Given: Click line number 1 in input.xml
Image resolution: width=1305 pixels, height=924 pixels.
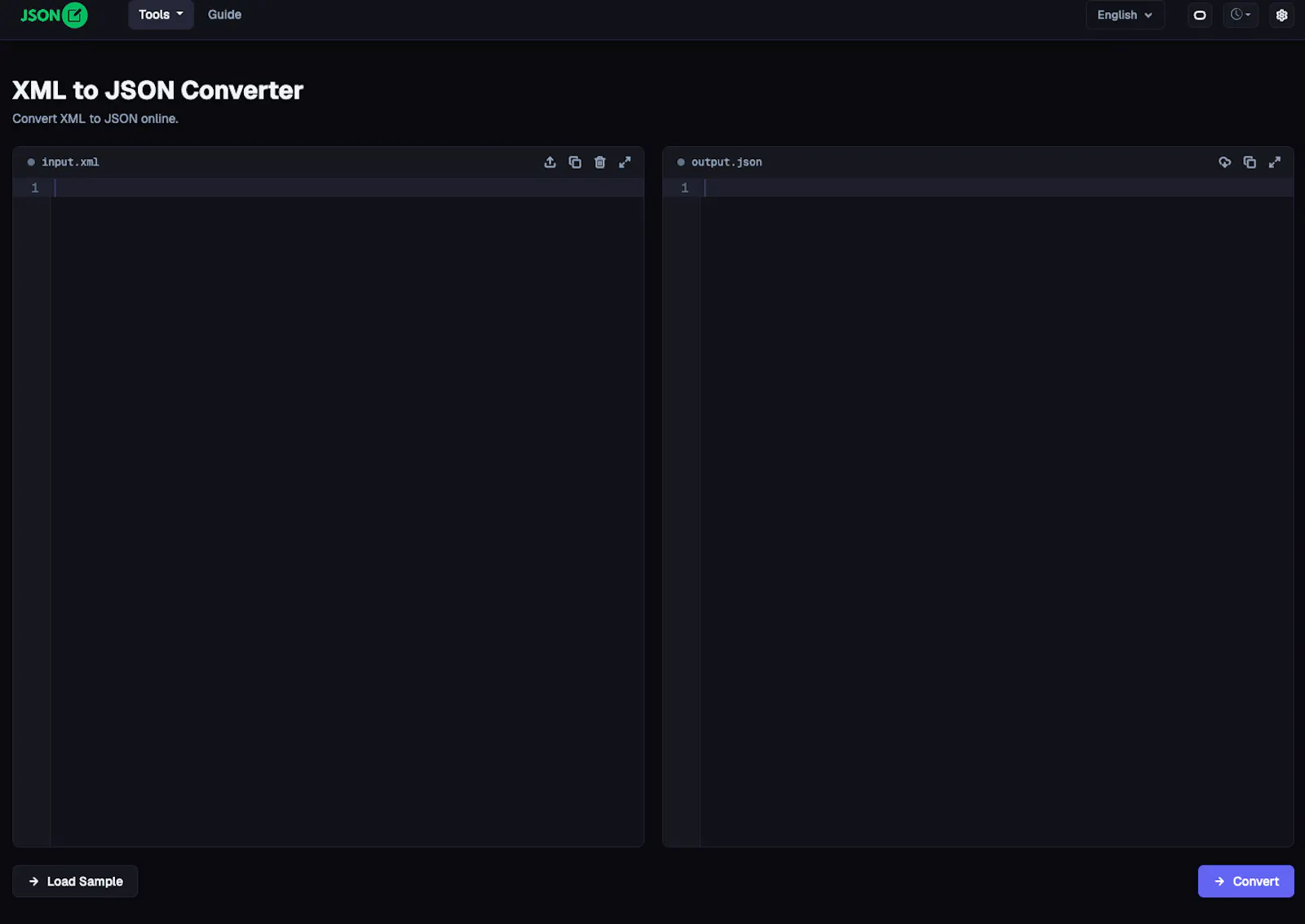Looking at the screenshot, I should click(x=35, y=188).
